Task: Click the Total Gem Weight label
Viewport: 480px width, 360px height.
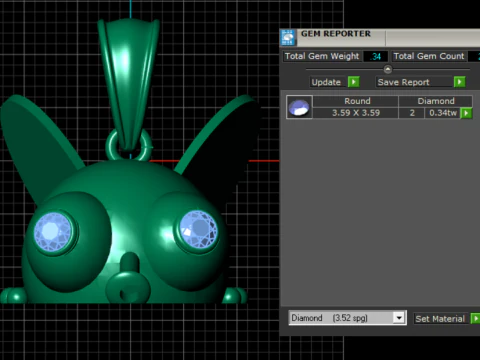Action: [x=322, y=56]
